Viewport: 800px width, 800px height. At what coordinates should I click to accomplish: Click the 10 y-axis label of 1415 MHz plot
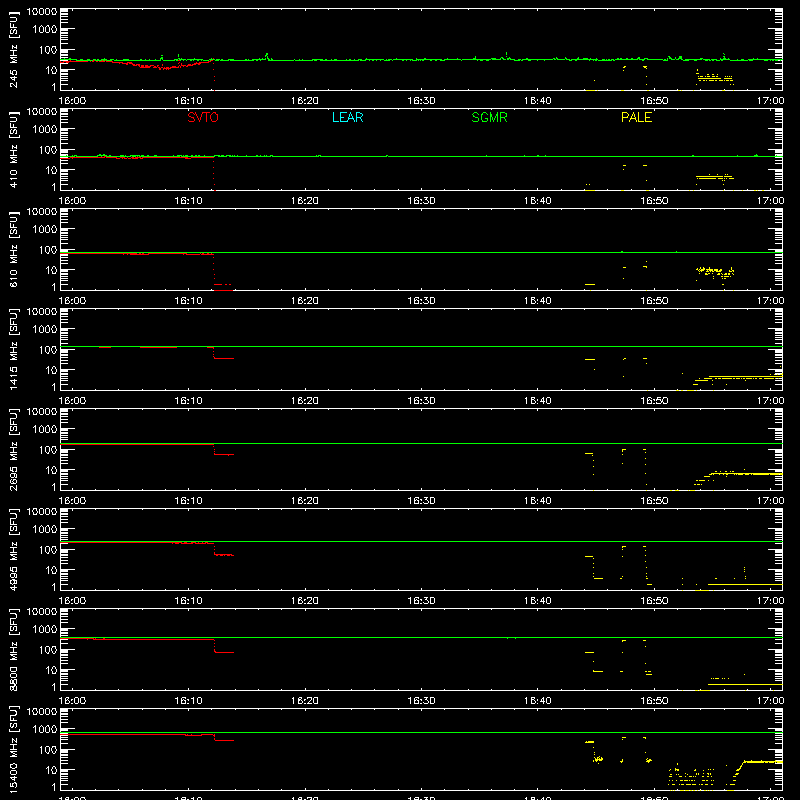coord(51,370)
